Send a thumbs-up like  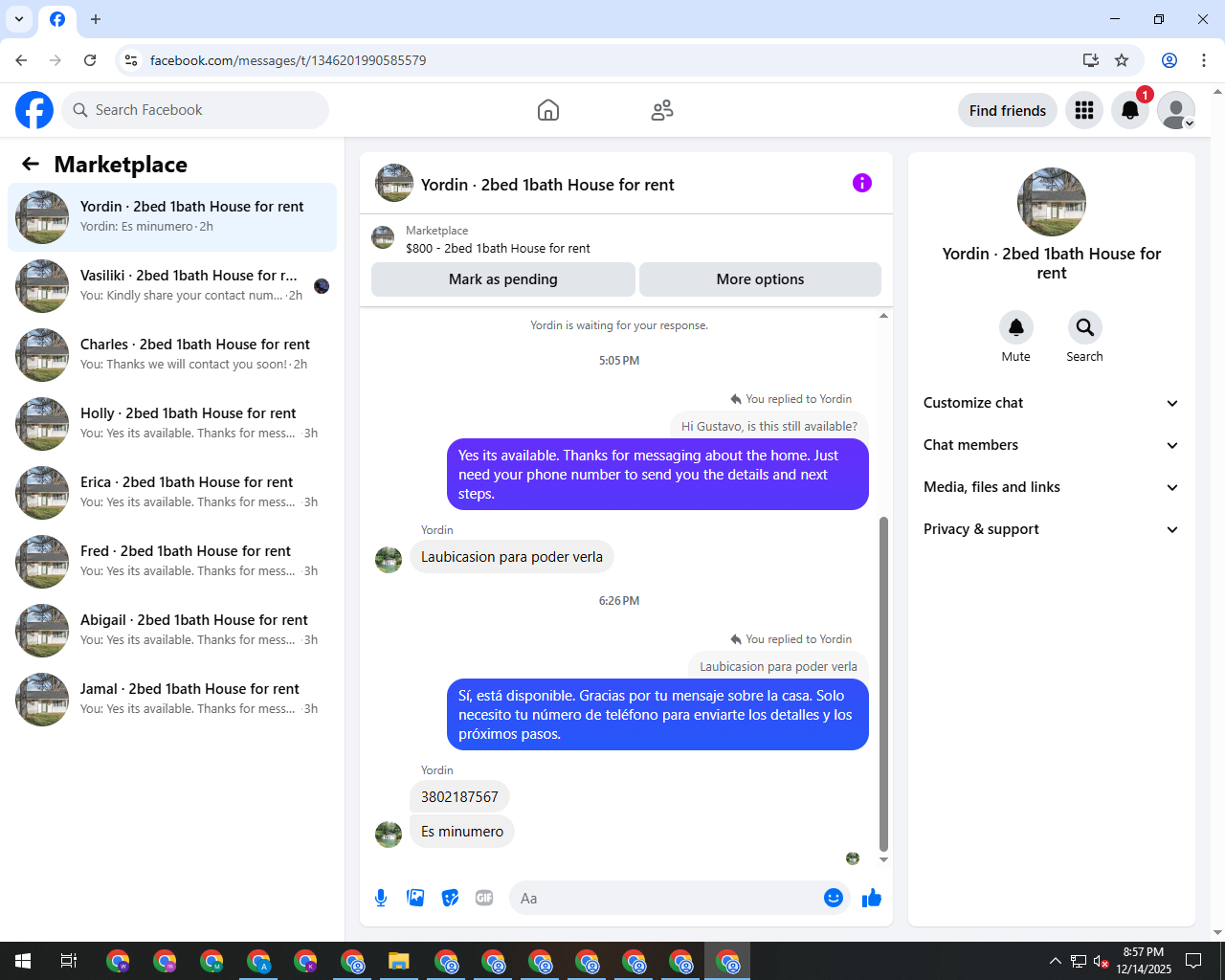872,898
